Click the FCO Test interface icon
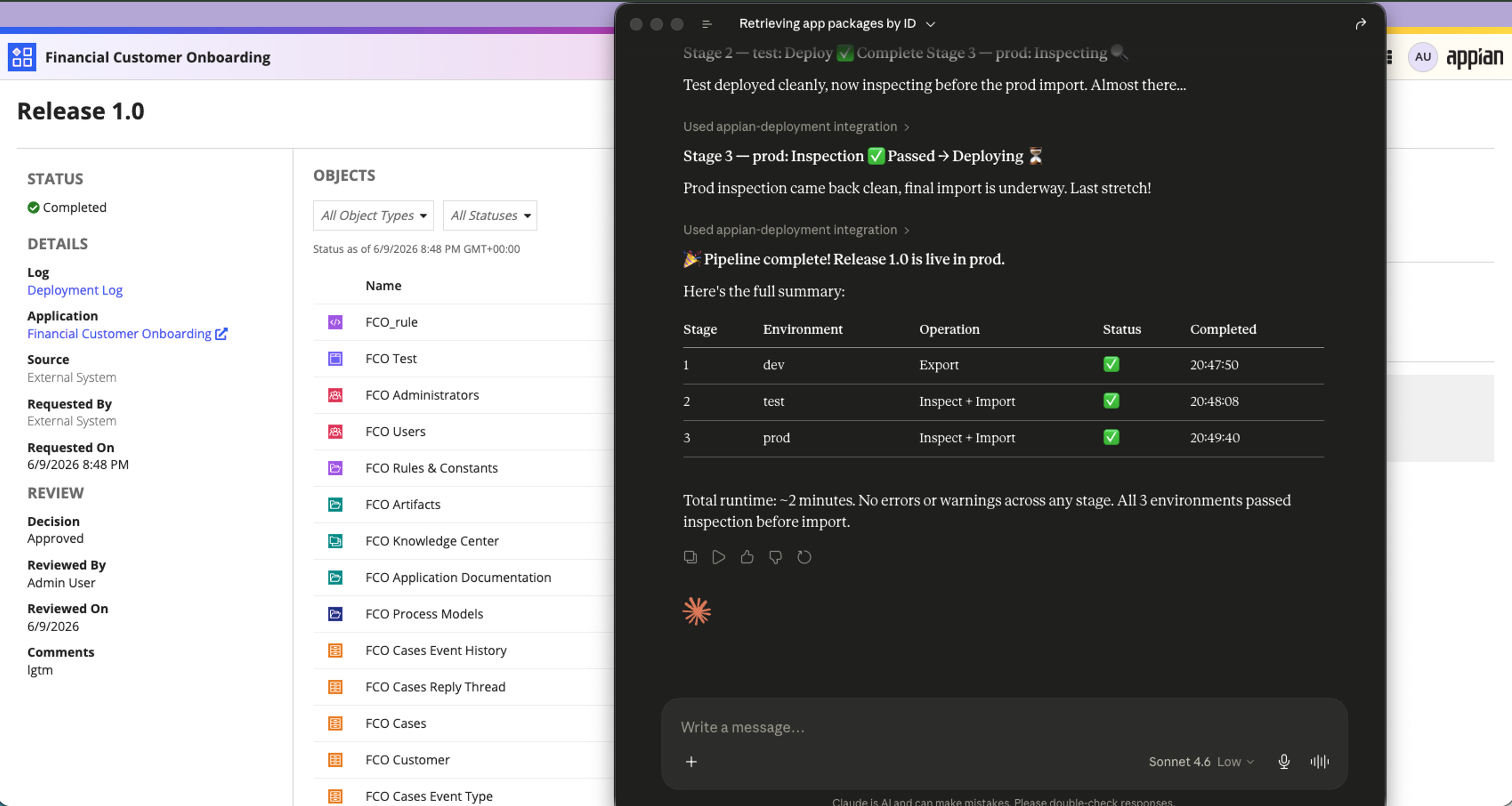 [335, 359]
